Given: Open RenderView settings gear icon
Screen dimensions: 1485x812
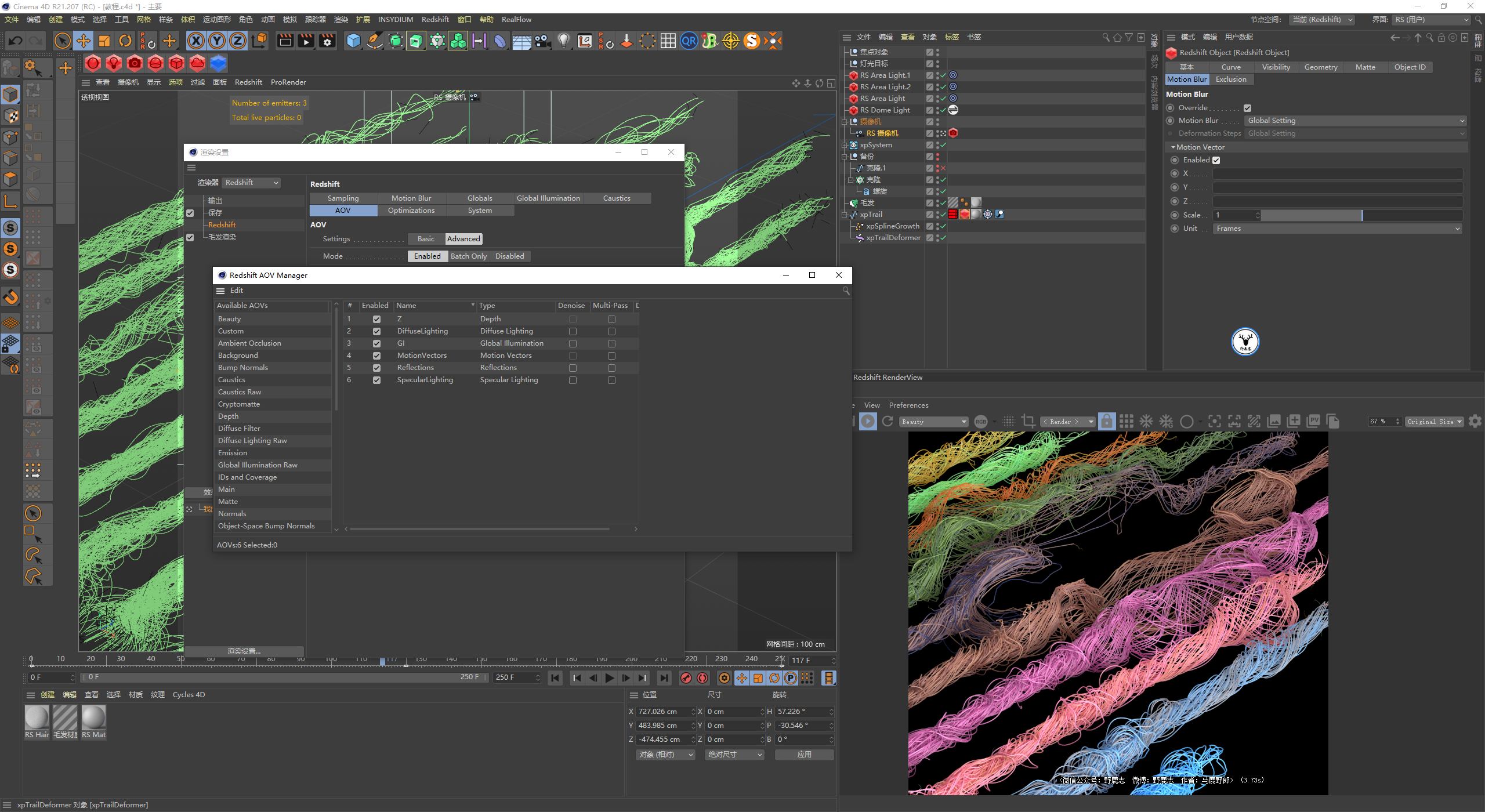Looking at the screenshot, I should pos(1475,422).
